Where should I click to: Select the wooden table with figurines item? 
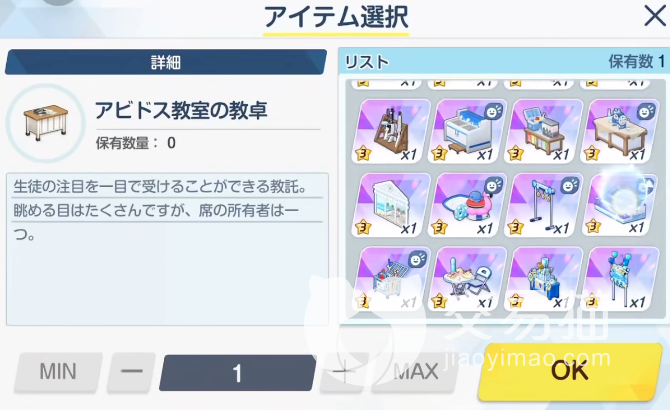click(x=620, y=131)
